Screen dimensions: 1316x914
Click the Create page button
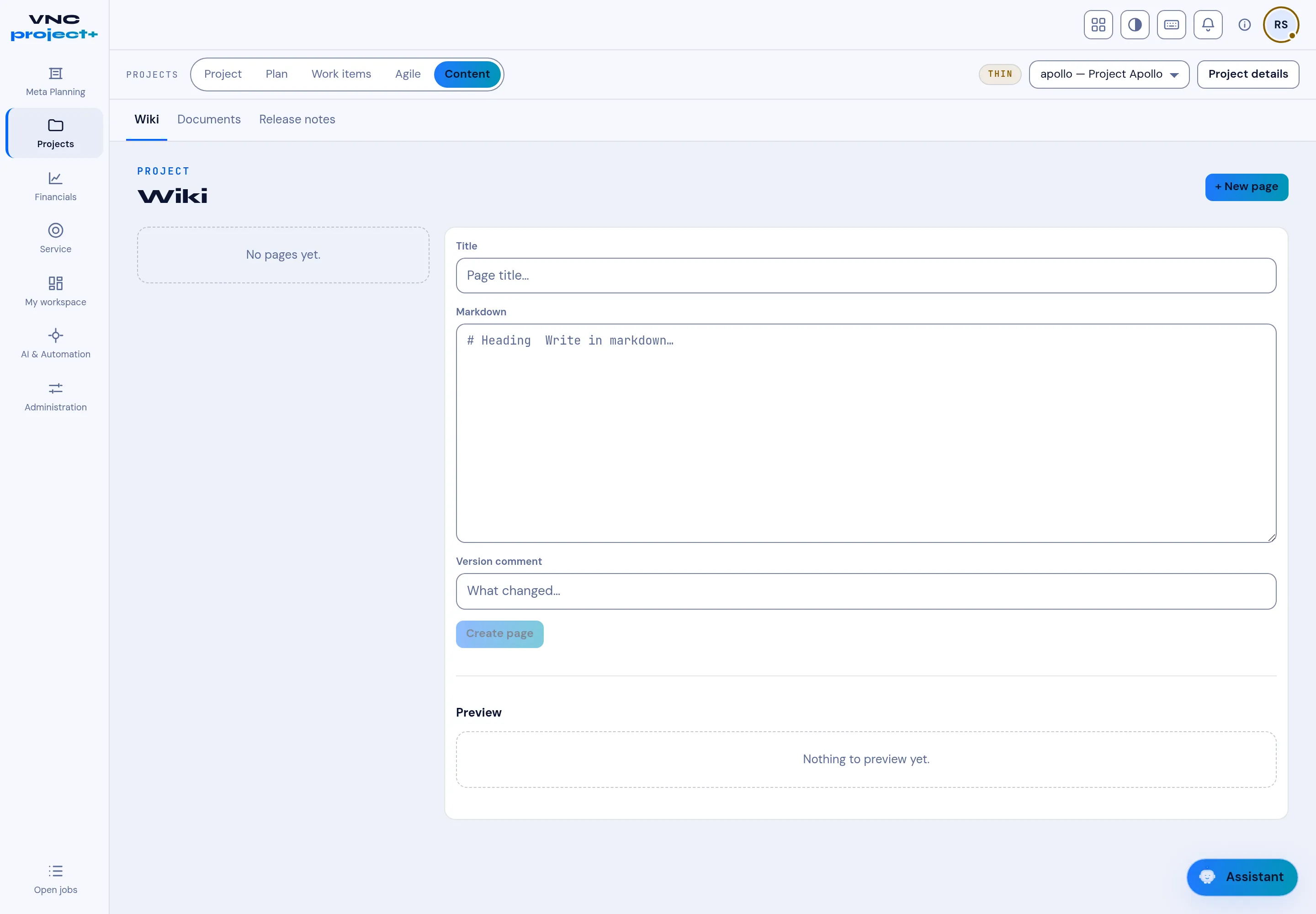coord(499,634)
